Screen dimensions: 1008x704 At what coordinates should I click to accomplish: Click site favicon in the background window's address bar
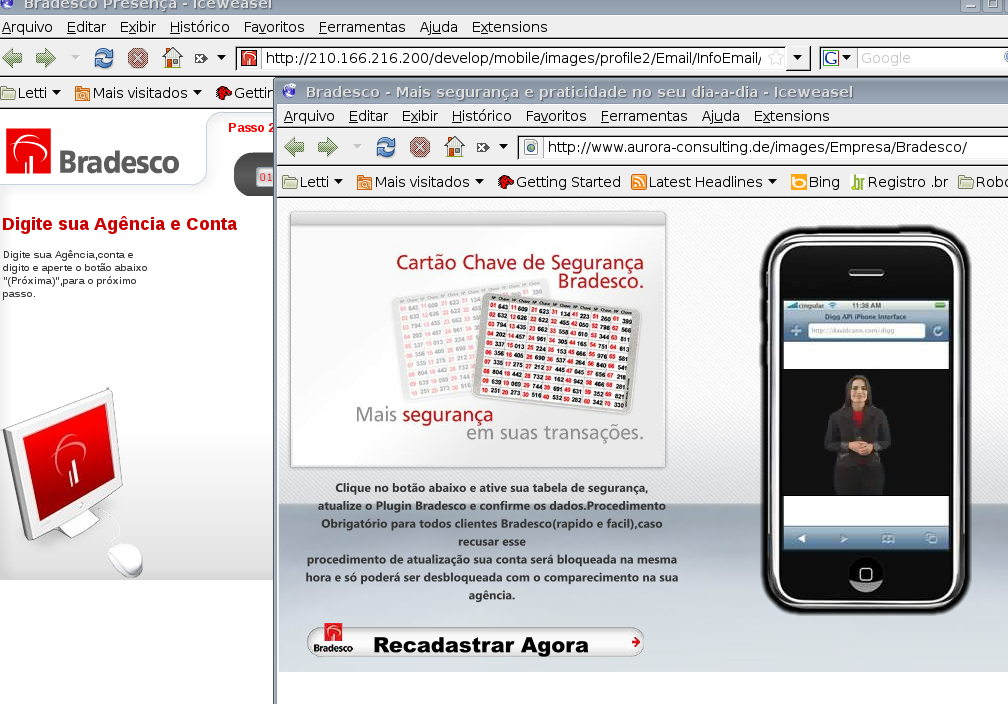(249, 59)
